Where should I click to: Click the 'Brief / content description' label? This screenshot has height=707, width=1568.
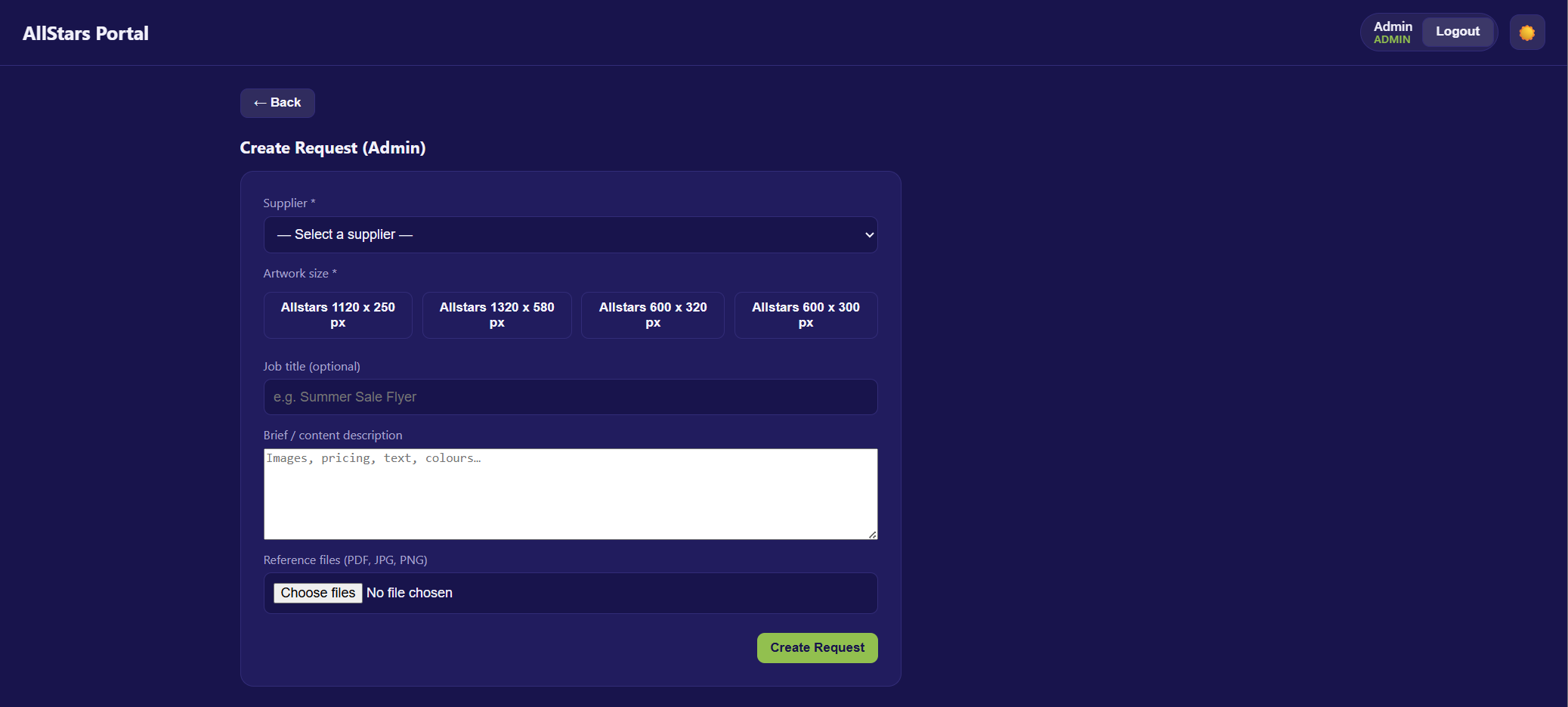tap(333, 436)
